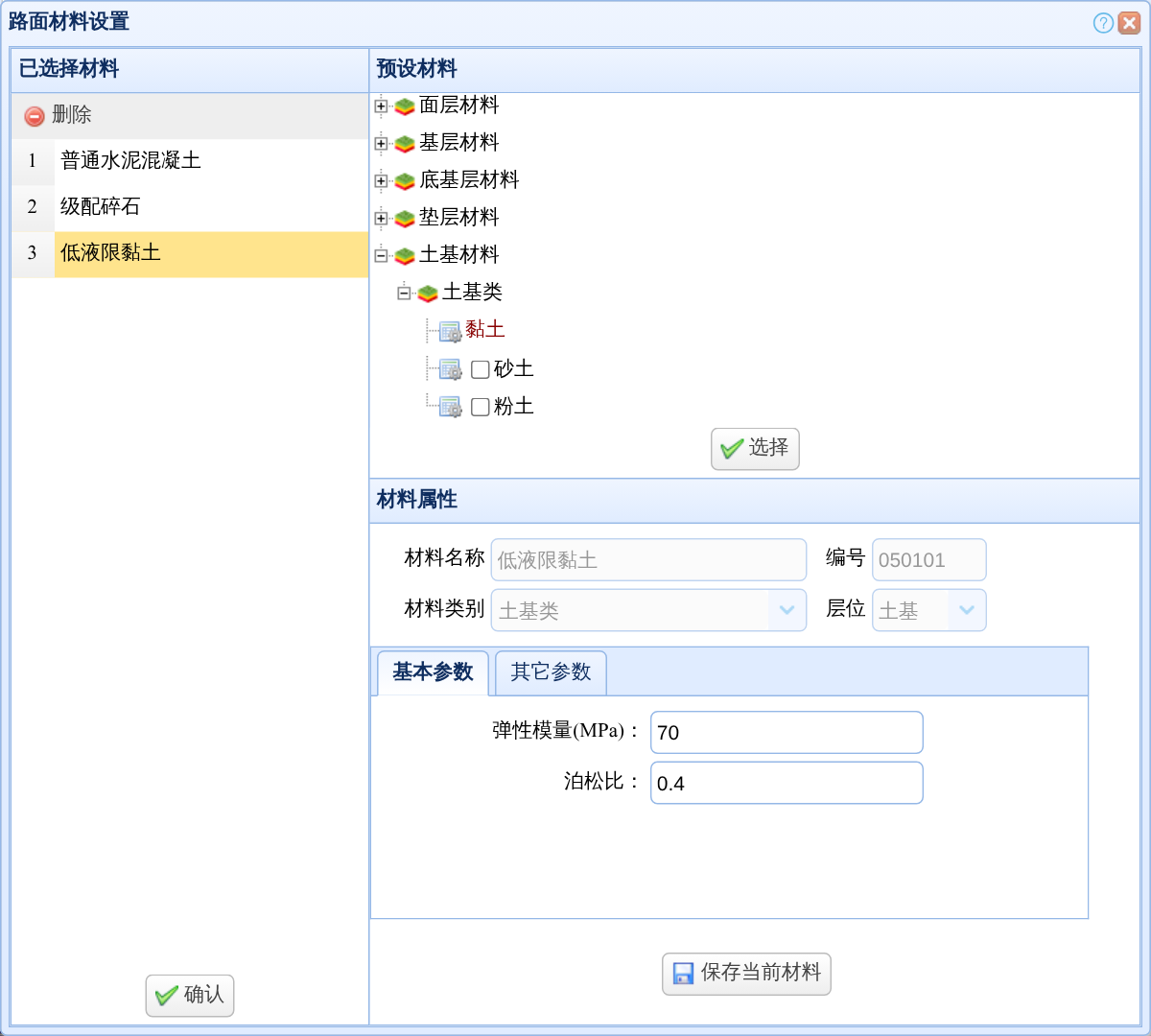Switch to the 基本参数 tab
The width and height of the screenshot is (1151, 1036).
(433, 672)
